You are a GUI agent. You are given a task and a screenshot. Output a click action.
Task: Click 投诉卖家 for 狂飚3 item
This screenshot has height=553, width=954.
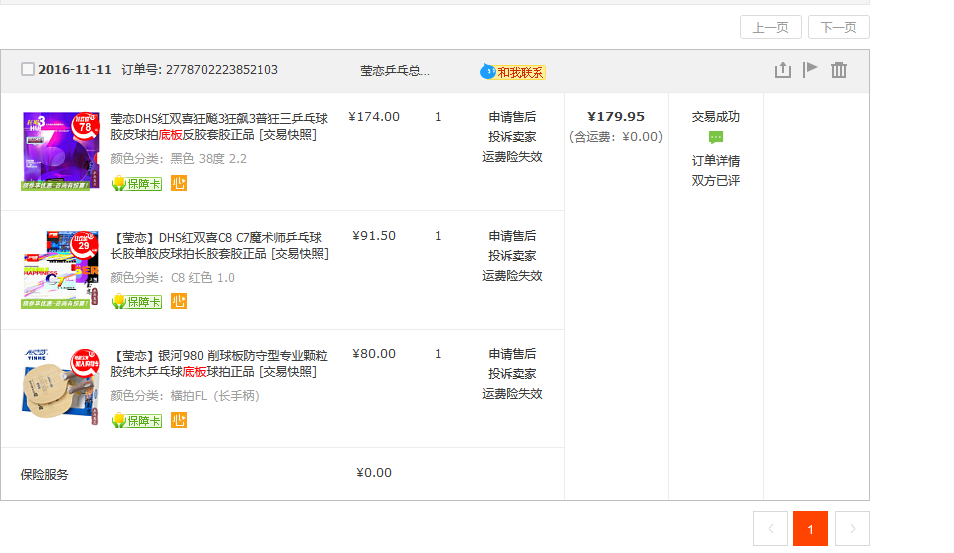[x=512, y=137]
